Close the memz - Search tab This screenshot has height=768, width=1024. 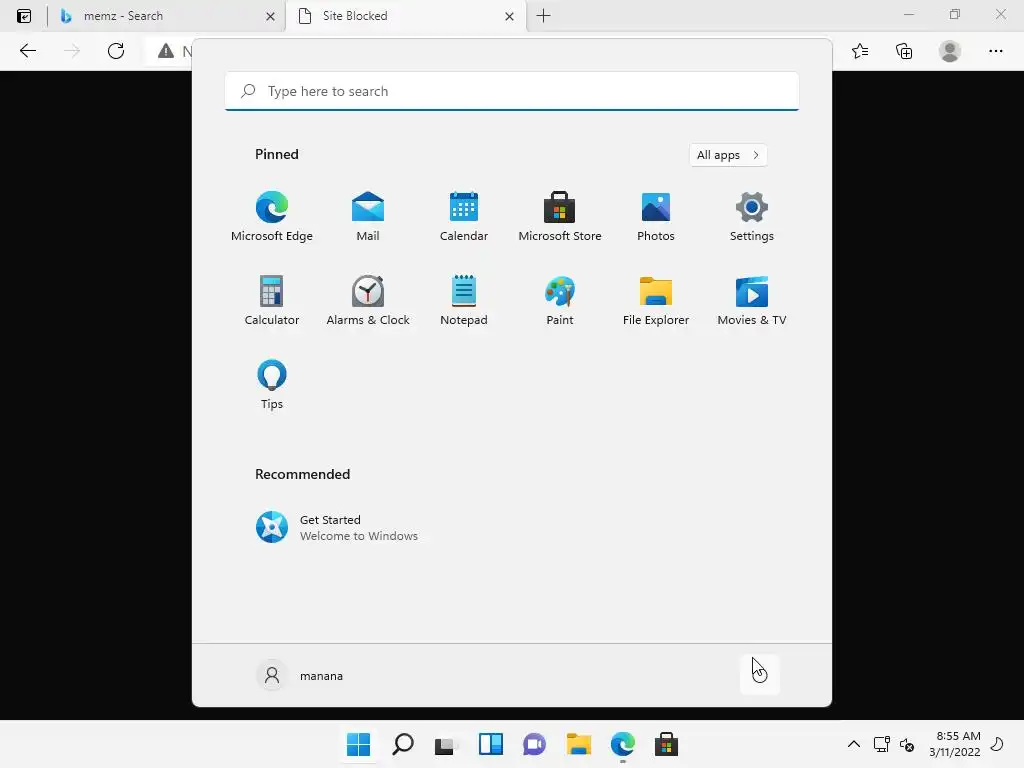270,16
